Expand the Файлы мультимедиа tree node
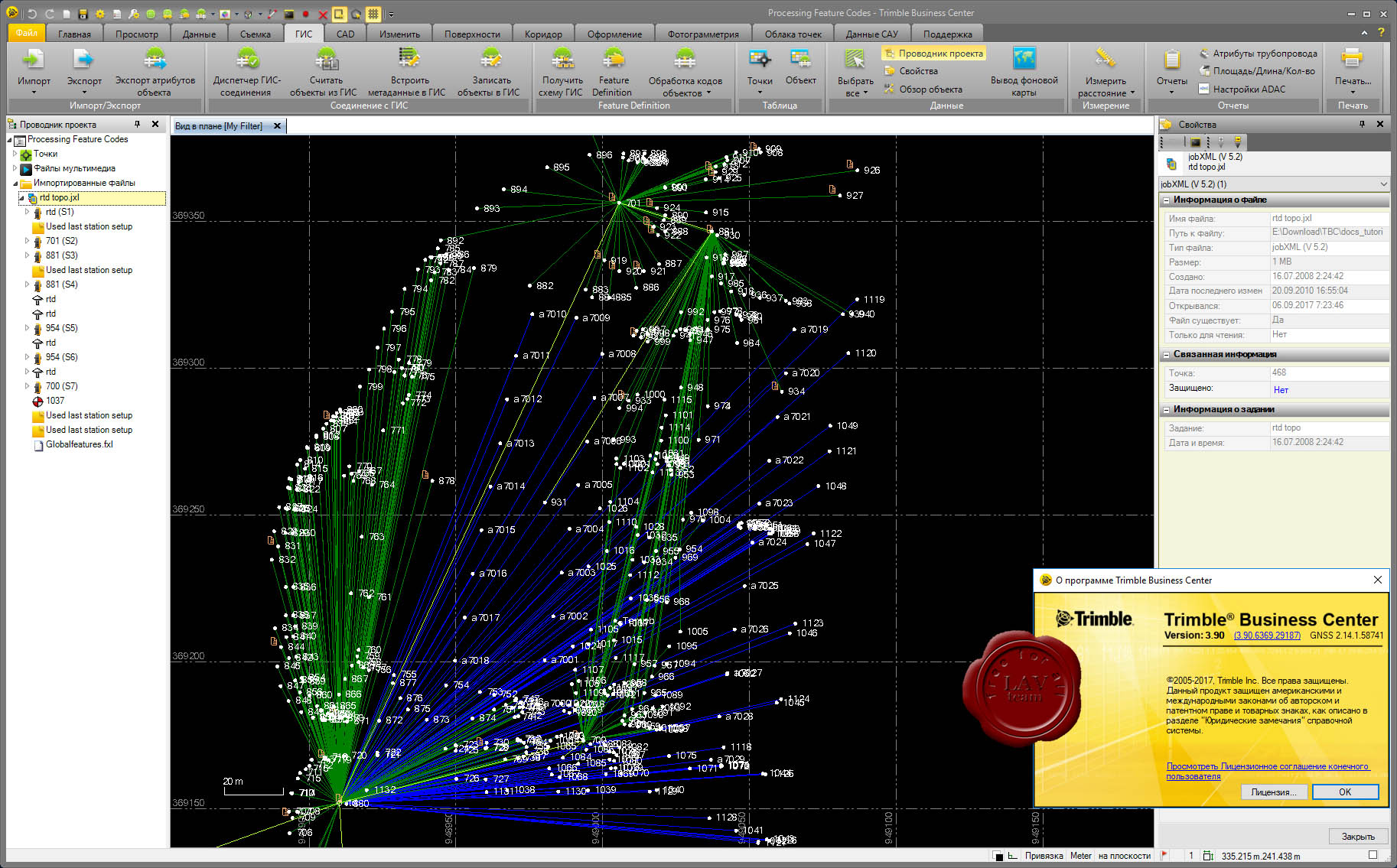The image size is (1397, 868). [x=15, y=168]
